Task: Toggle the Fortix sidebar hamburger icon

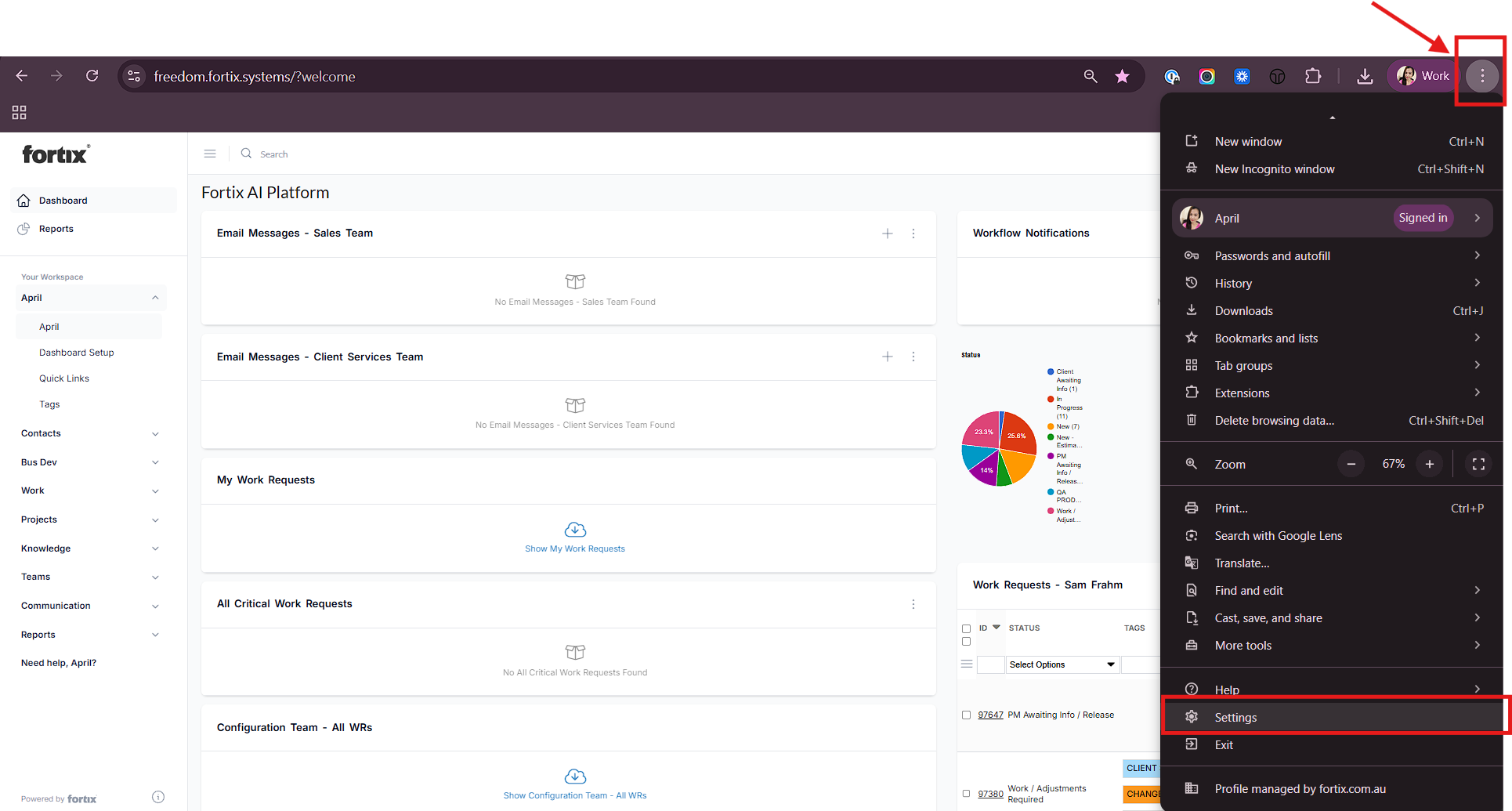Action: pyautogui.click(x=210, y=154)
